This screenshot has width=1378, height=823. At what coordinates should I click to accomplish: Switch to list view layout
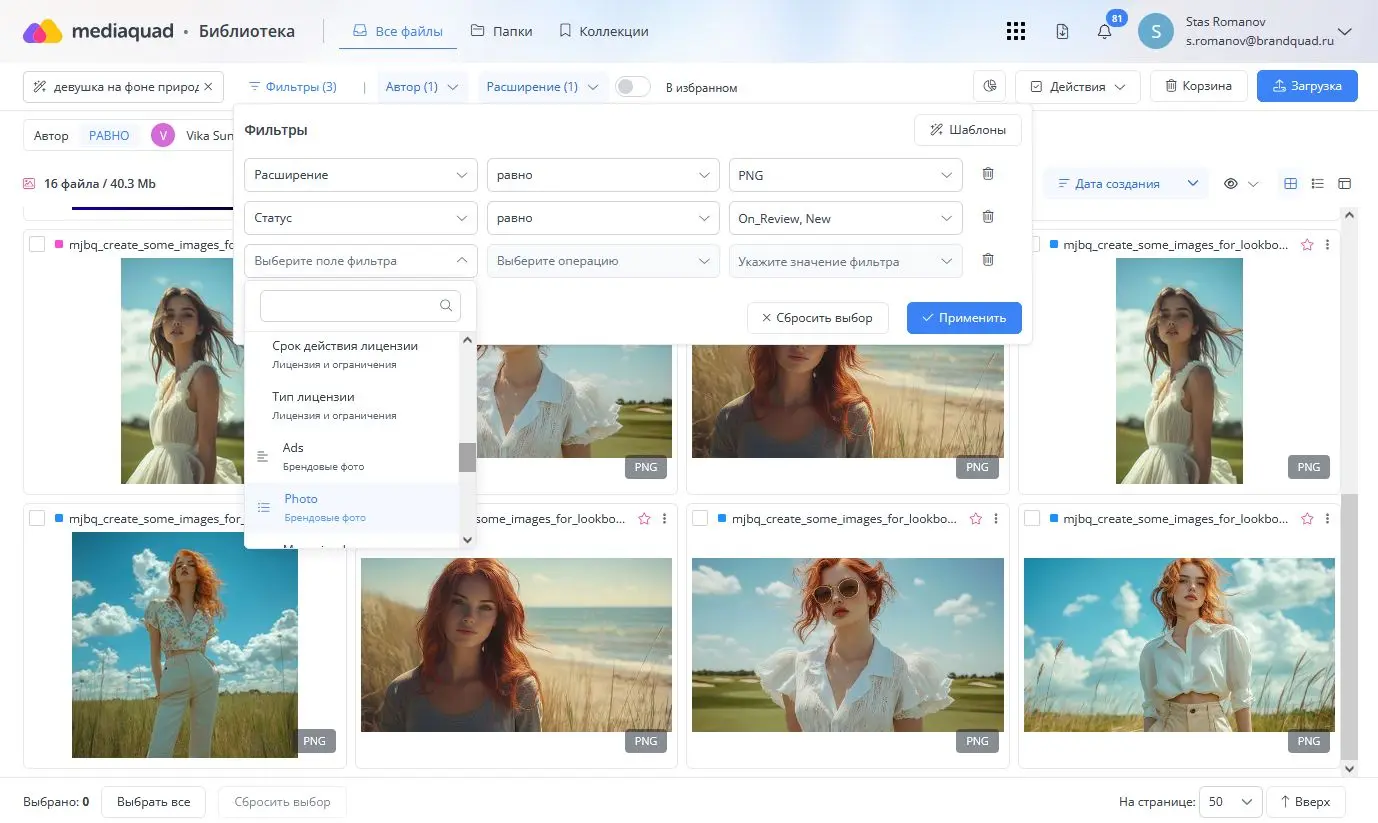tap(1317, 183)
